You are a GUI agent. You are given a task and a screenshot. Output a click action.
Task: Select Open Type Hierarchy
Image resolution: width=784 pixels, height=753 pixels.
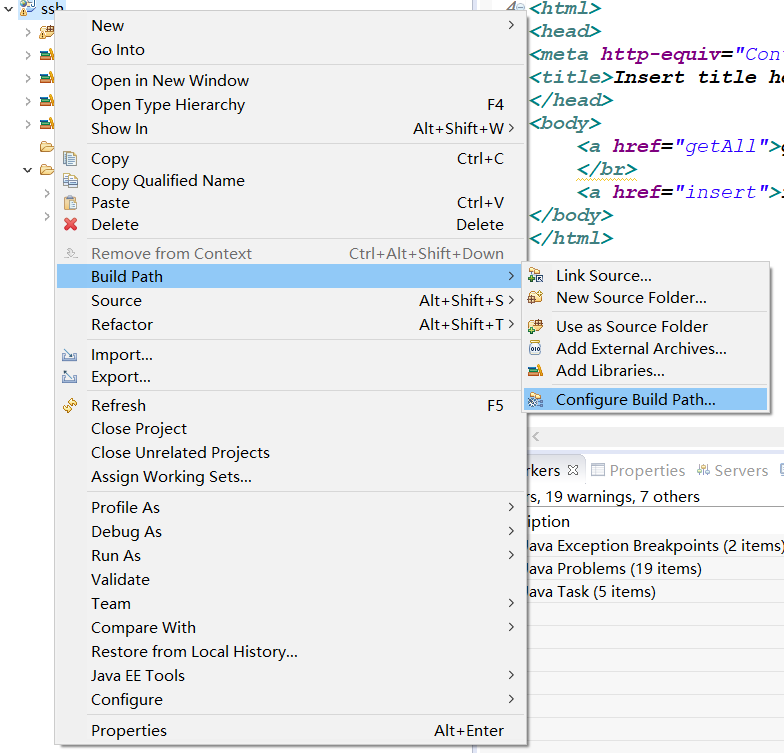tap(290, 104)
